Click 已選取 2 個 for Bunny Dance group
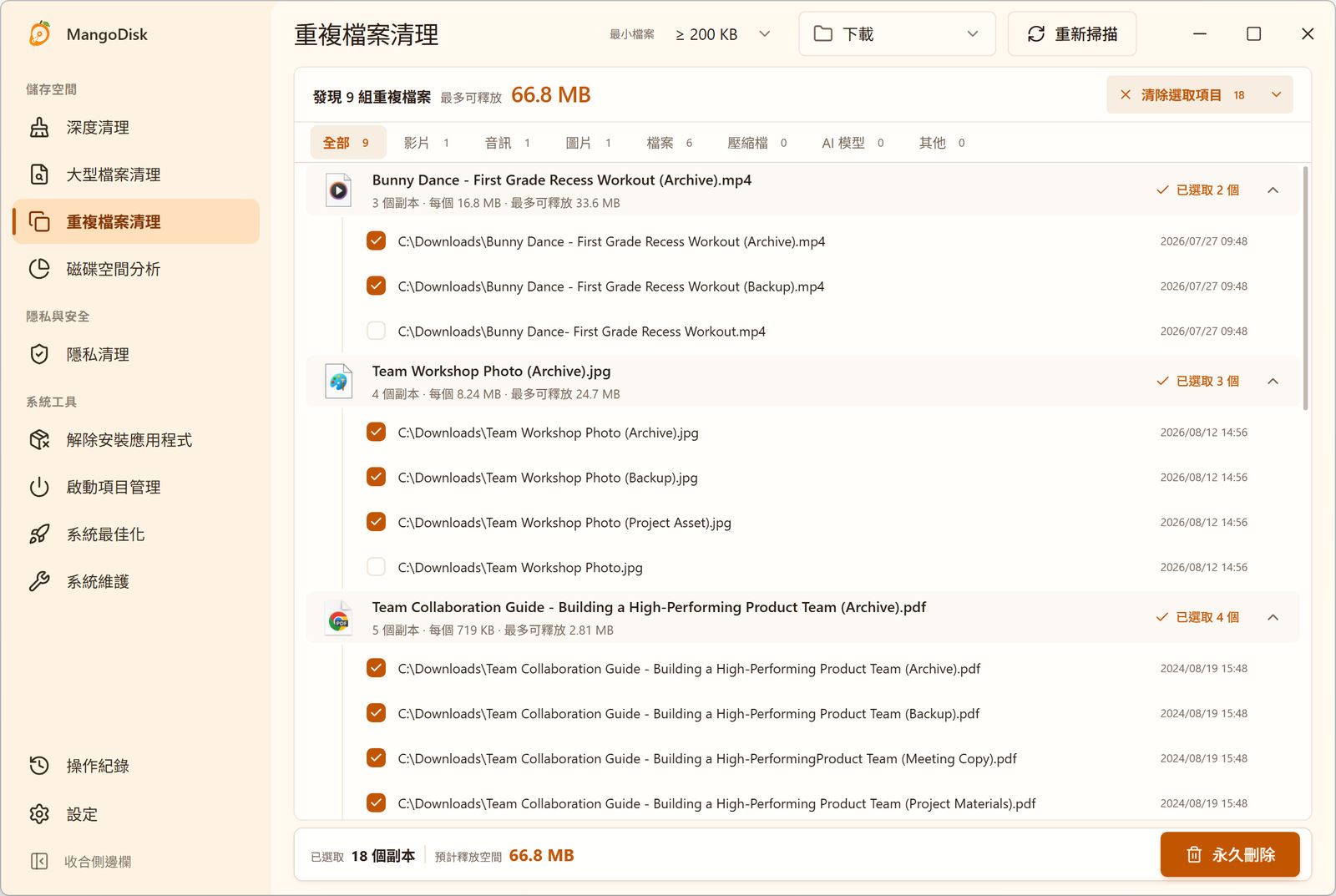The height and width of the screenshot is (896, 1336). [x=1207, y=190]
